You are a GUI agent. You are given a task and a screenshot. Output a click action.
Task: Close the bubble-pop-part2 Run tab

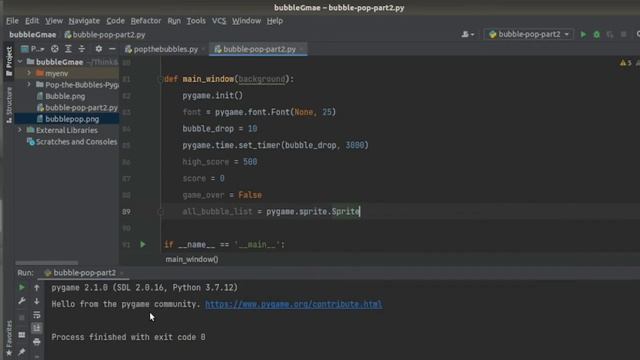click(x=122, y=273)
